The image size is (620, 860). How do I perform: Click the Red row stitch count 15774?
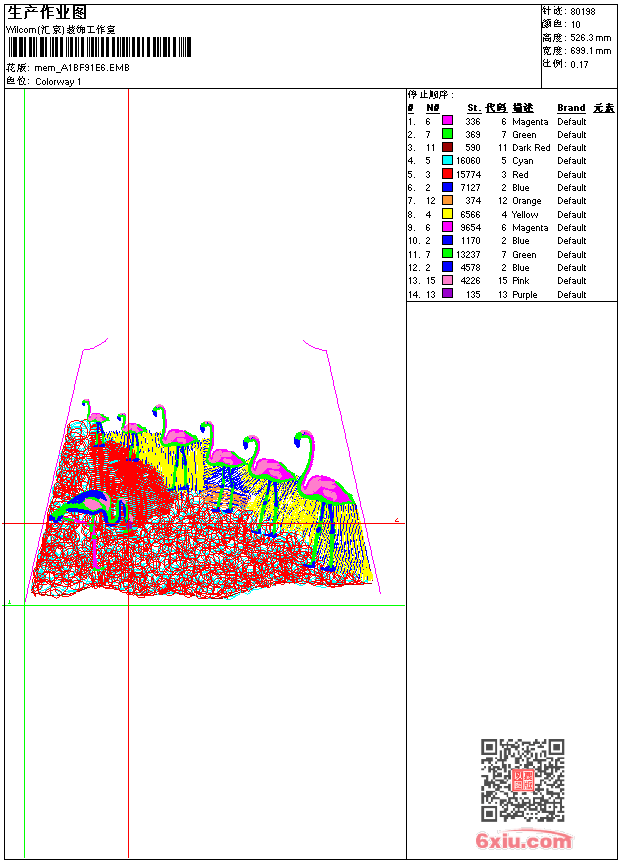pyautogui.click(x=468, y=174)
